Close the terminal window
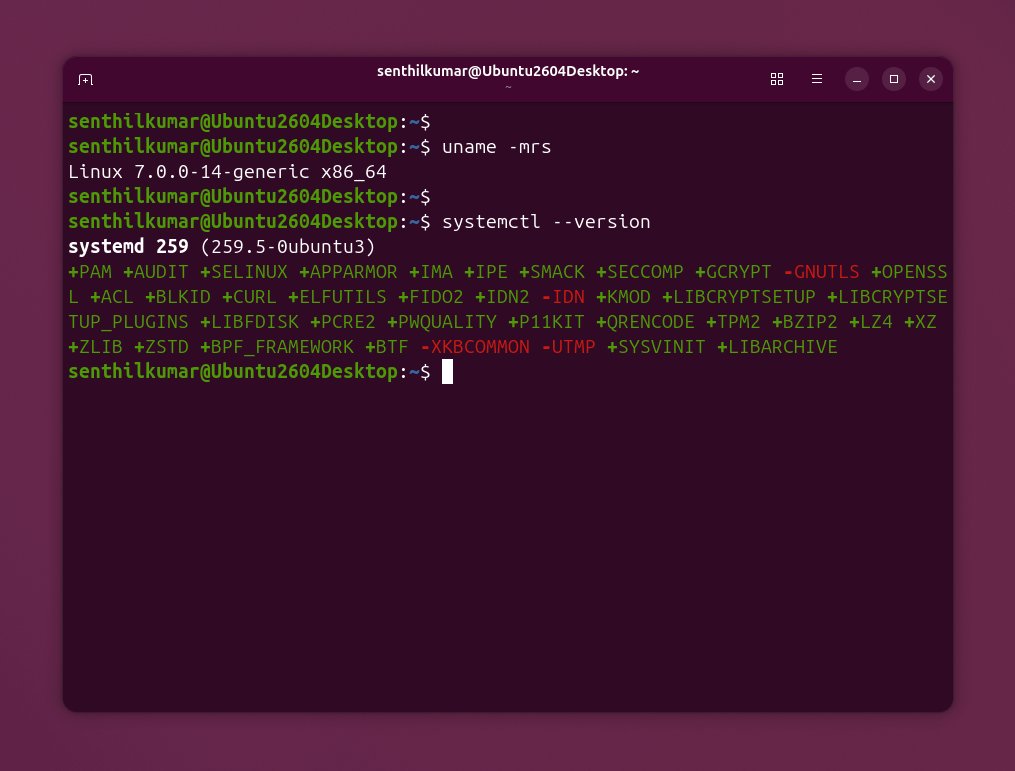 (931, 79)
